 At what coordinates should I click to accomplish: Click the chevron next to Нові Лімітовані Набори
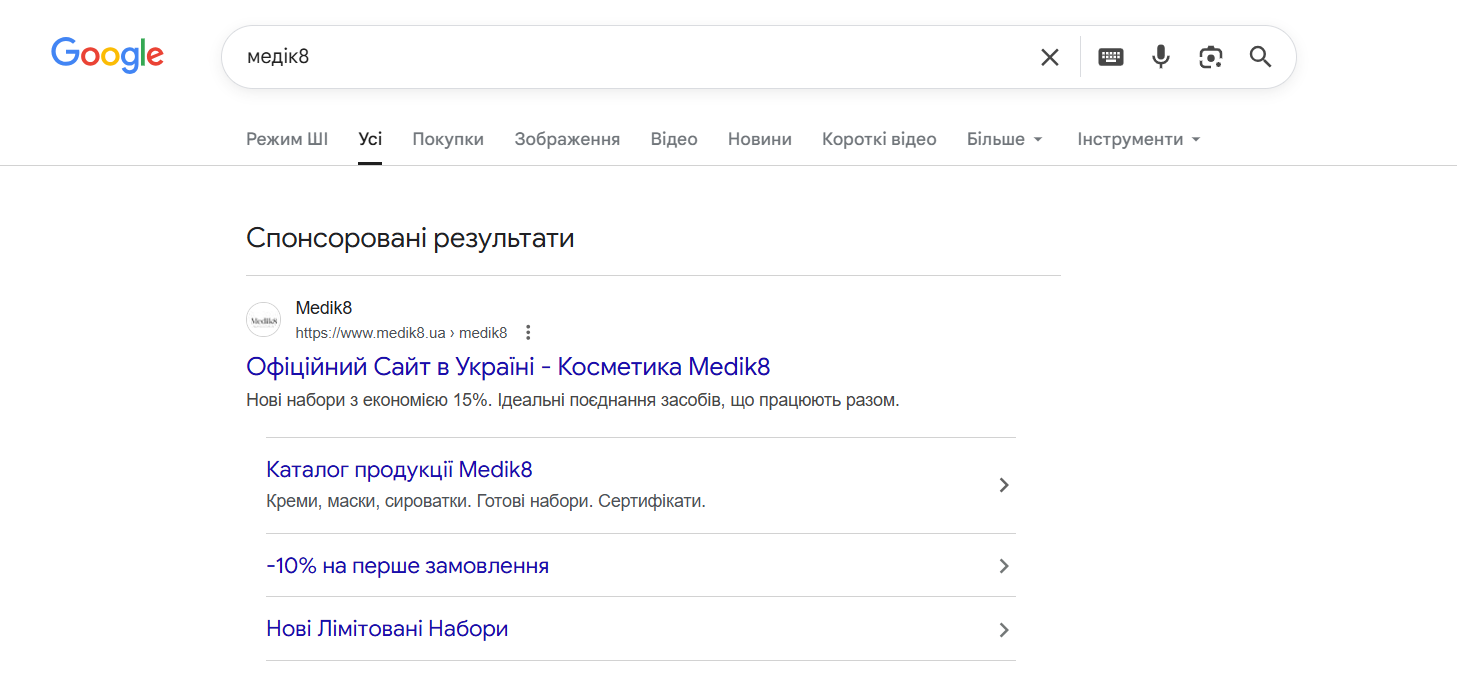[1004, 630]
